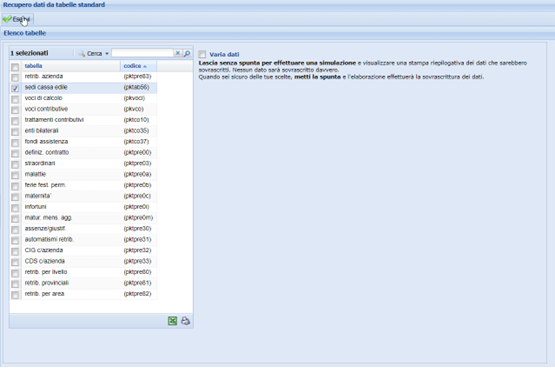Click the 'Elenco tabelle' section header
The image size is (555, 368).
[x=25, y=33]
